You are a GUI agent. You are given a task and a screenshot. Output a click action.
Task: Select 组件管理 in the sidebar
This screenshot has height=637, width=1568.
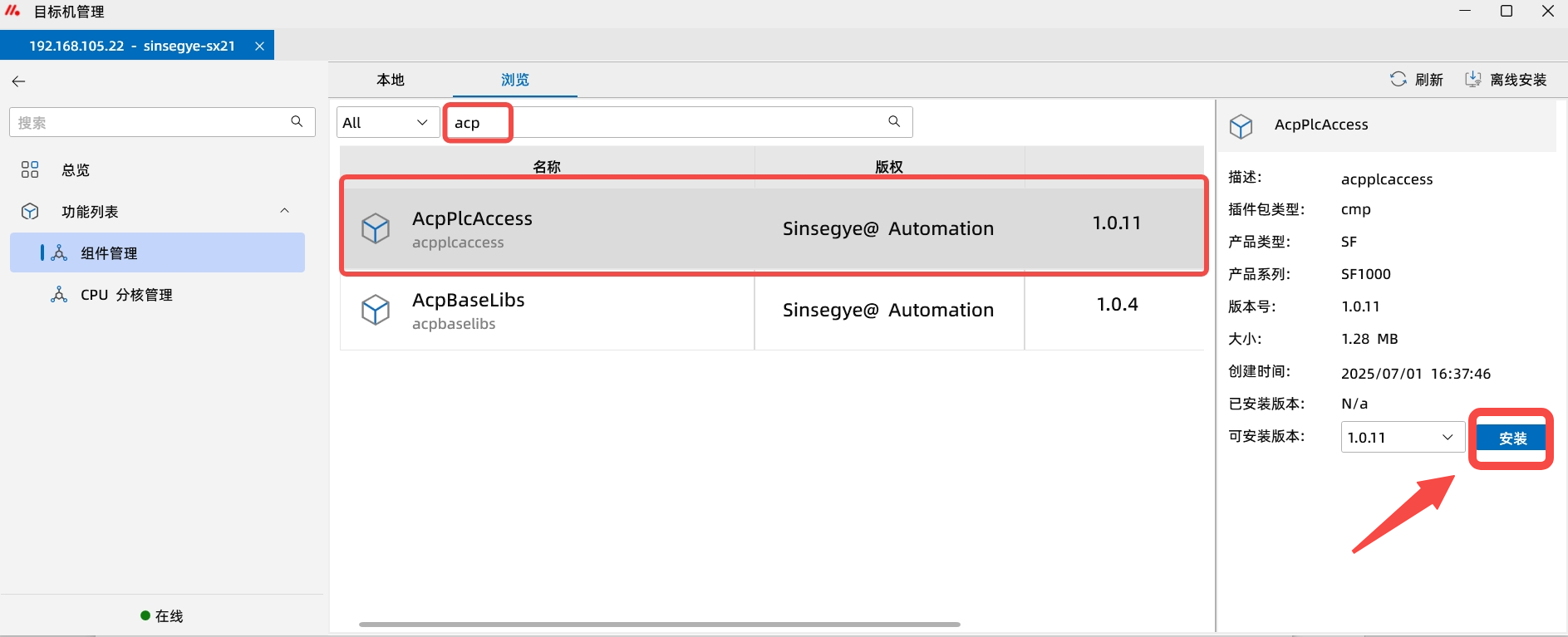point(109,253)
